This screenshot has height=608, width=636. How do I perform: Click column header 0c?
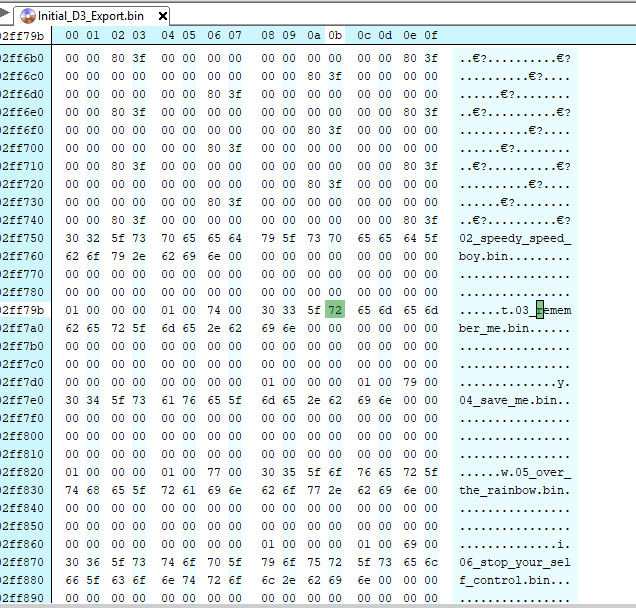pyautogui.click(x=364, y=35)
